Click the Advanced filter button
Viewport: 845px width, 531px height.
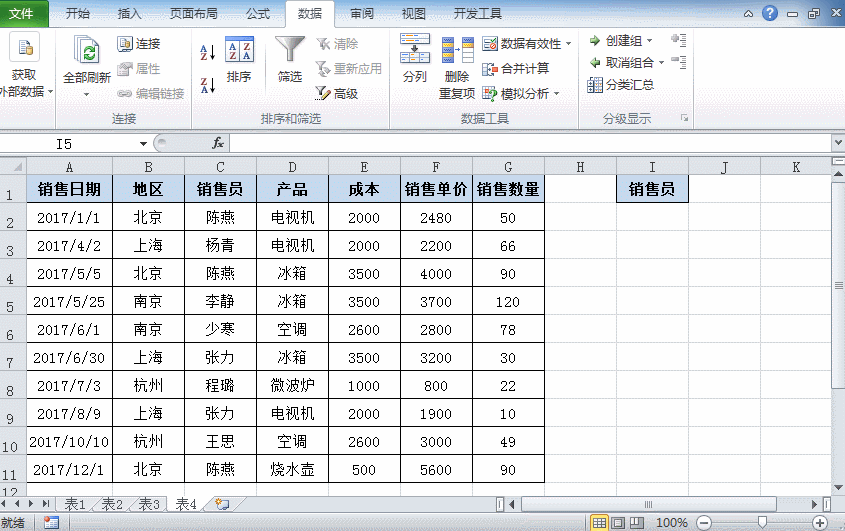pos(337,93)
